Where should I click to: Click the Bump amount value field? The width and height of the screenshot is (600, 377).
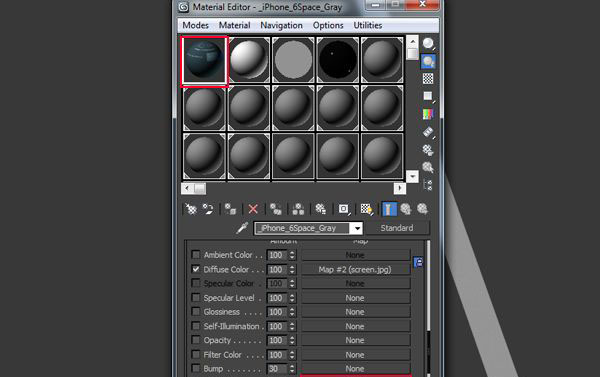pyautogui.click(x=277, y=369)
